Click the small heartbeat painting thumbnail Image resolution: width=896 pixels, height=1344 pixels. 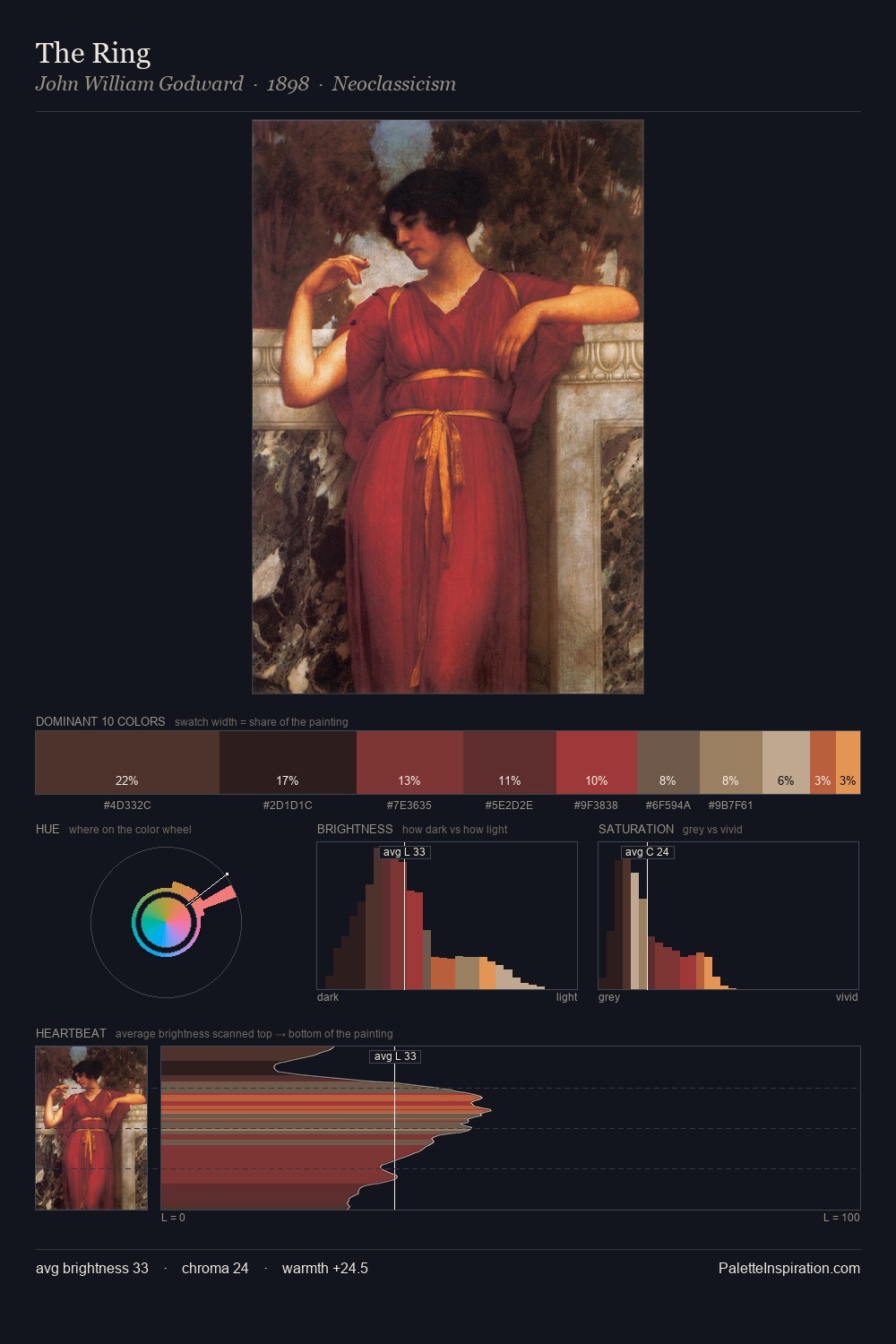pyautogui.click(x=91, y=1128)
